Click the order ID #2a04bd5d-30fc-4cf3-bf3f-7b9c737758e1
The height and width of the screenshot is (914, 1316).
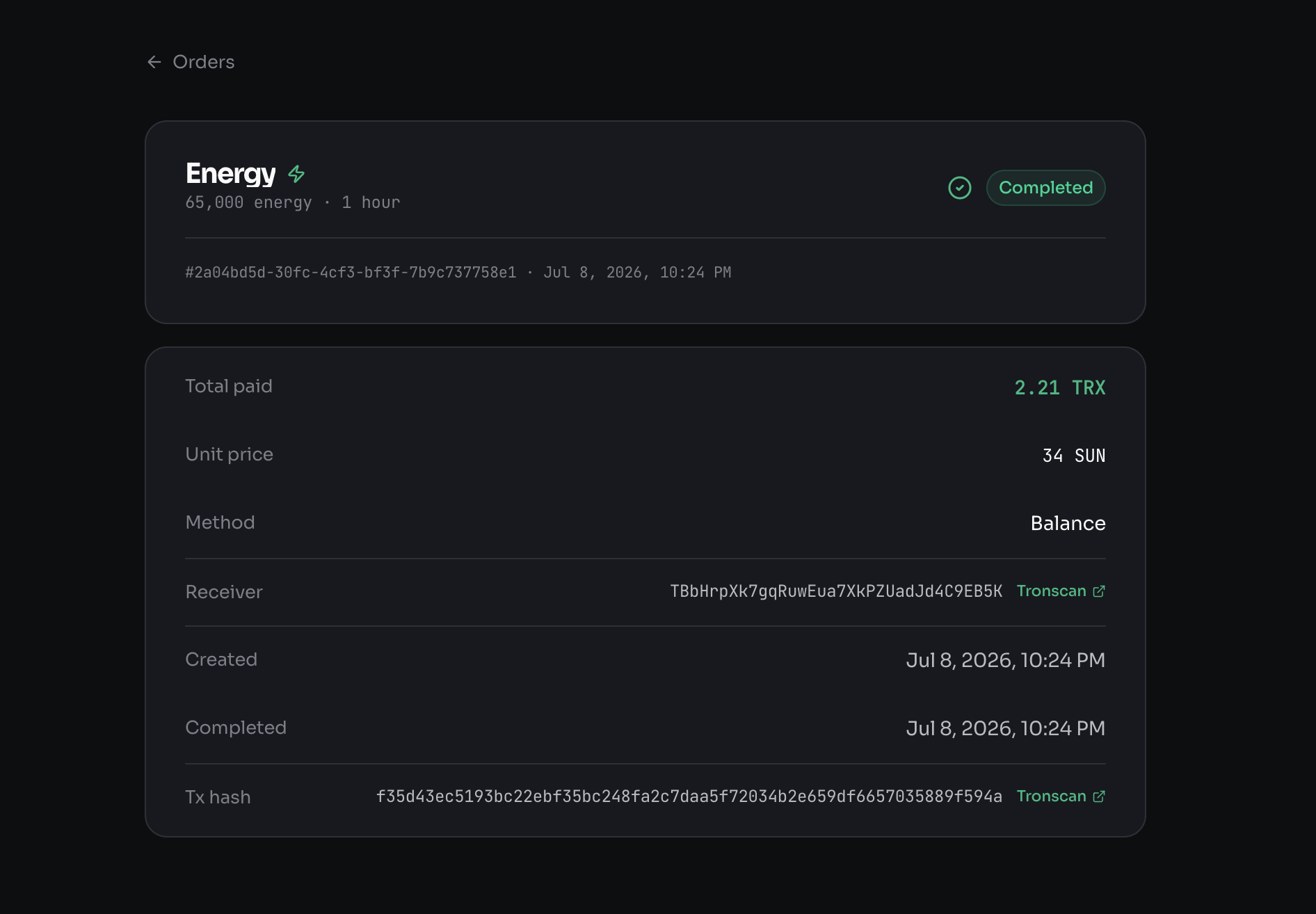point(351,273)
